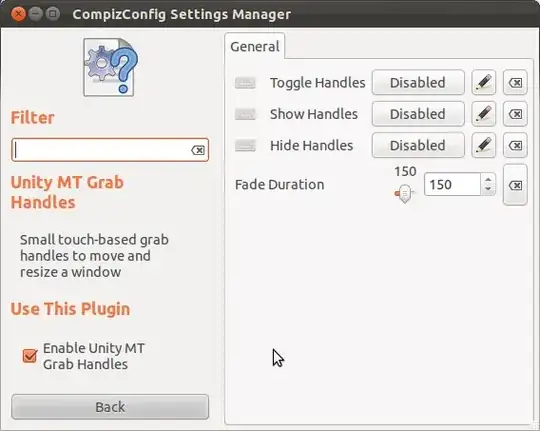
Task: Edit the Show Handles binding via pencil icon
Action: click(x=484, y=114)
